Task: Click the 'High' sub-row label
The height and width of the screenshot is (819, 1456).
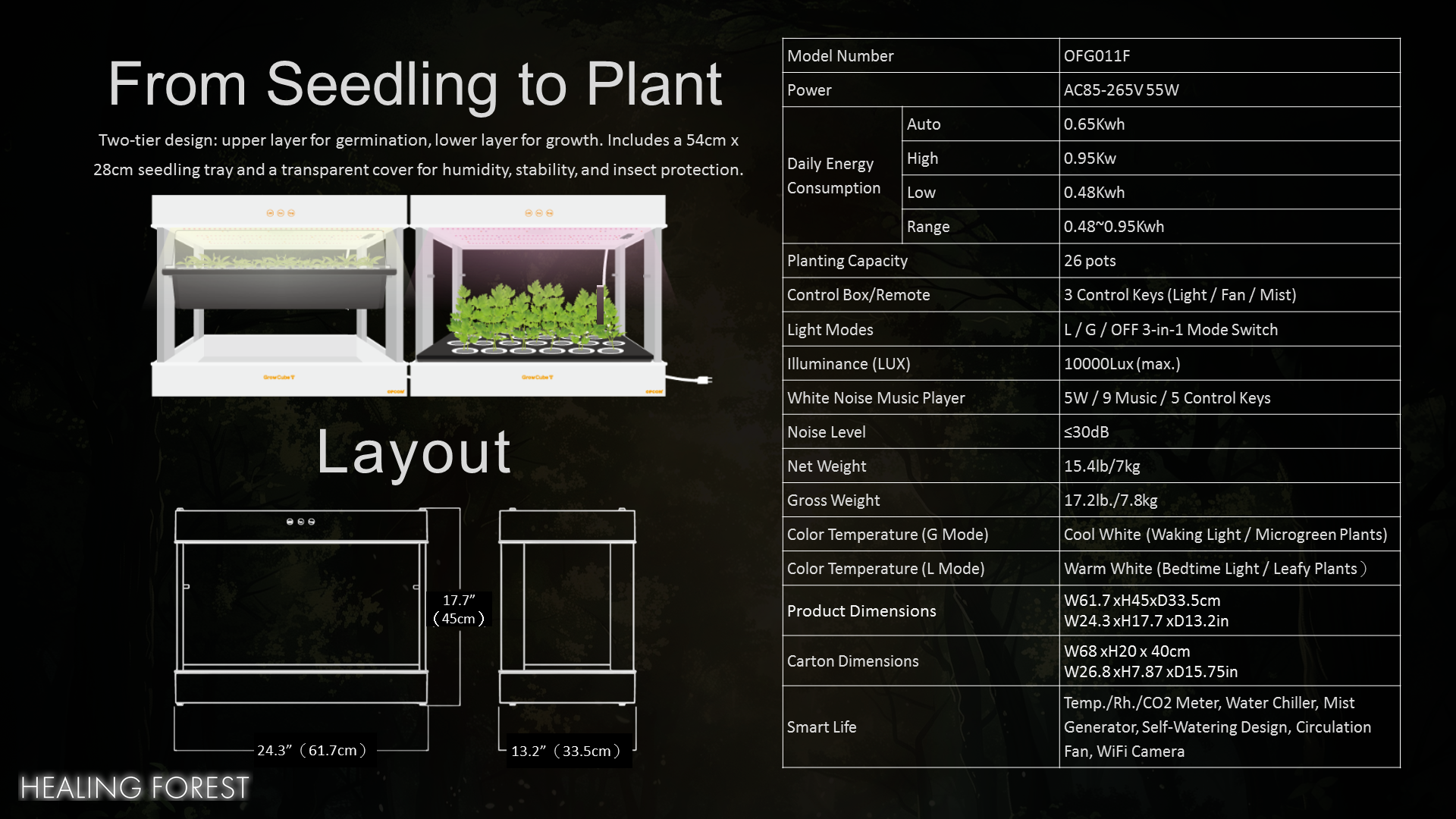Action: tap(922, 158)
